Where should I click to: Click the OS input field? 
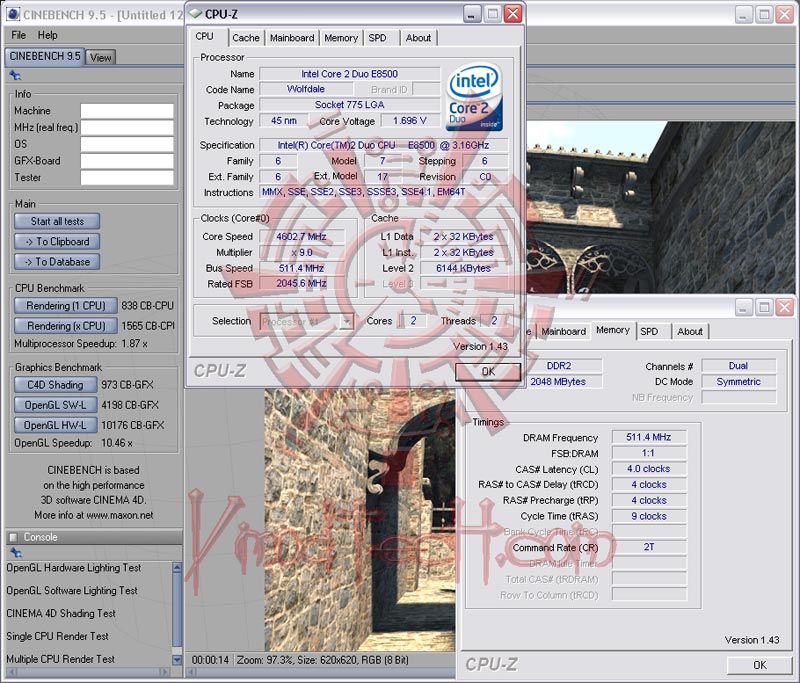click(x=127, y=144)
